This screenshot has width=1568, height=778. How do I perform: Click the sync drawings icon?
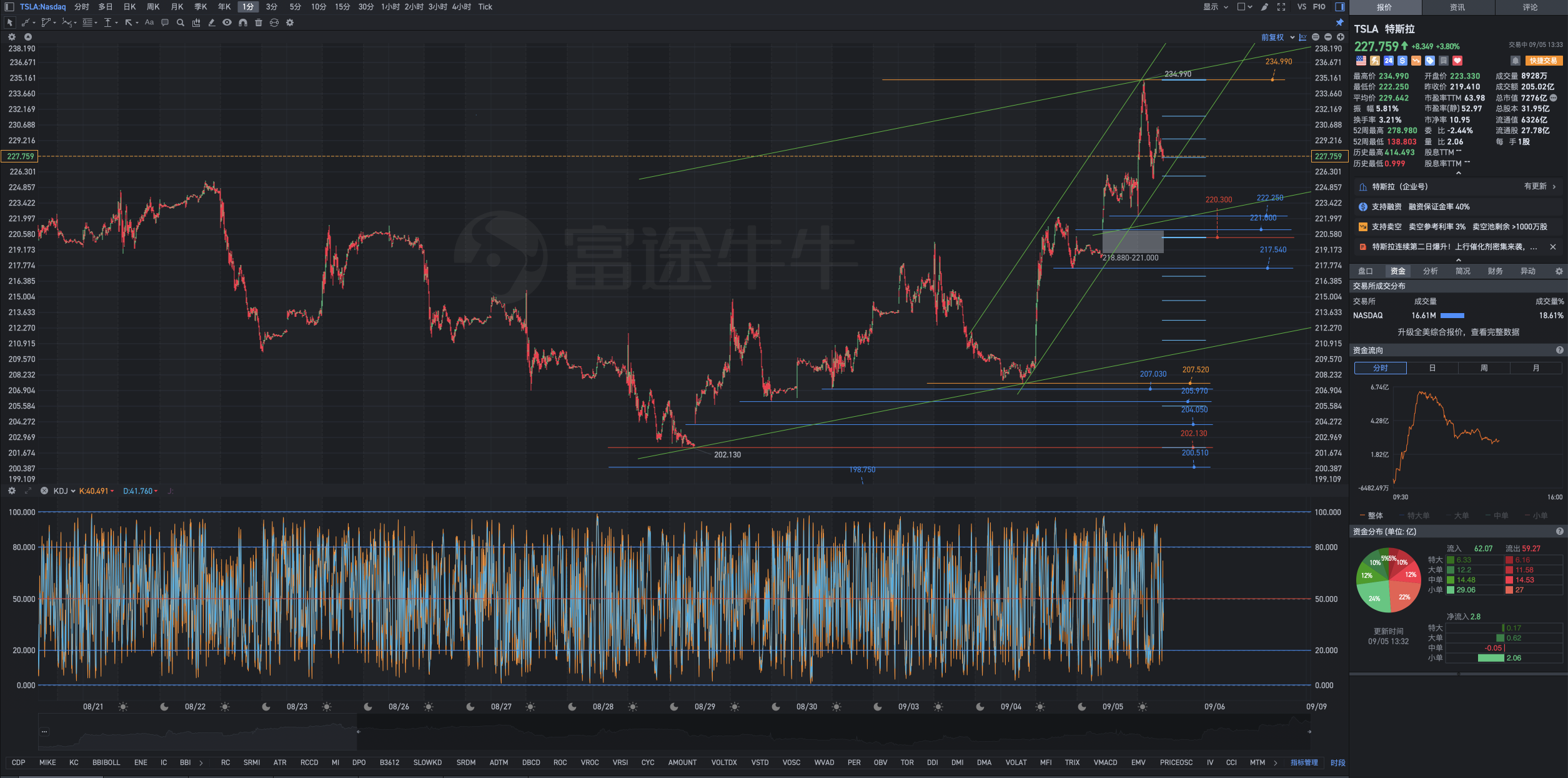[x=274, y=22]
